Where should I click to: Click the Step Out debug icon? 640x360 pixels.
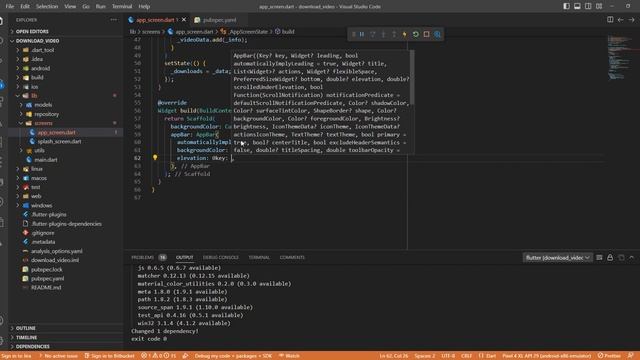tap(394, 34)
